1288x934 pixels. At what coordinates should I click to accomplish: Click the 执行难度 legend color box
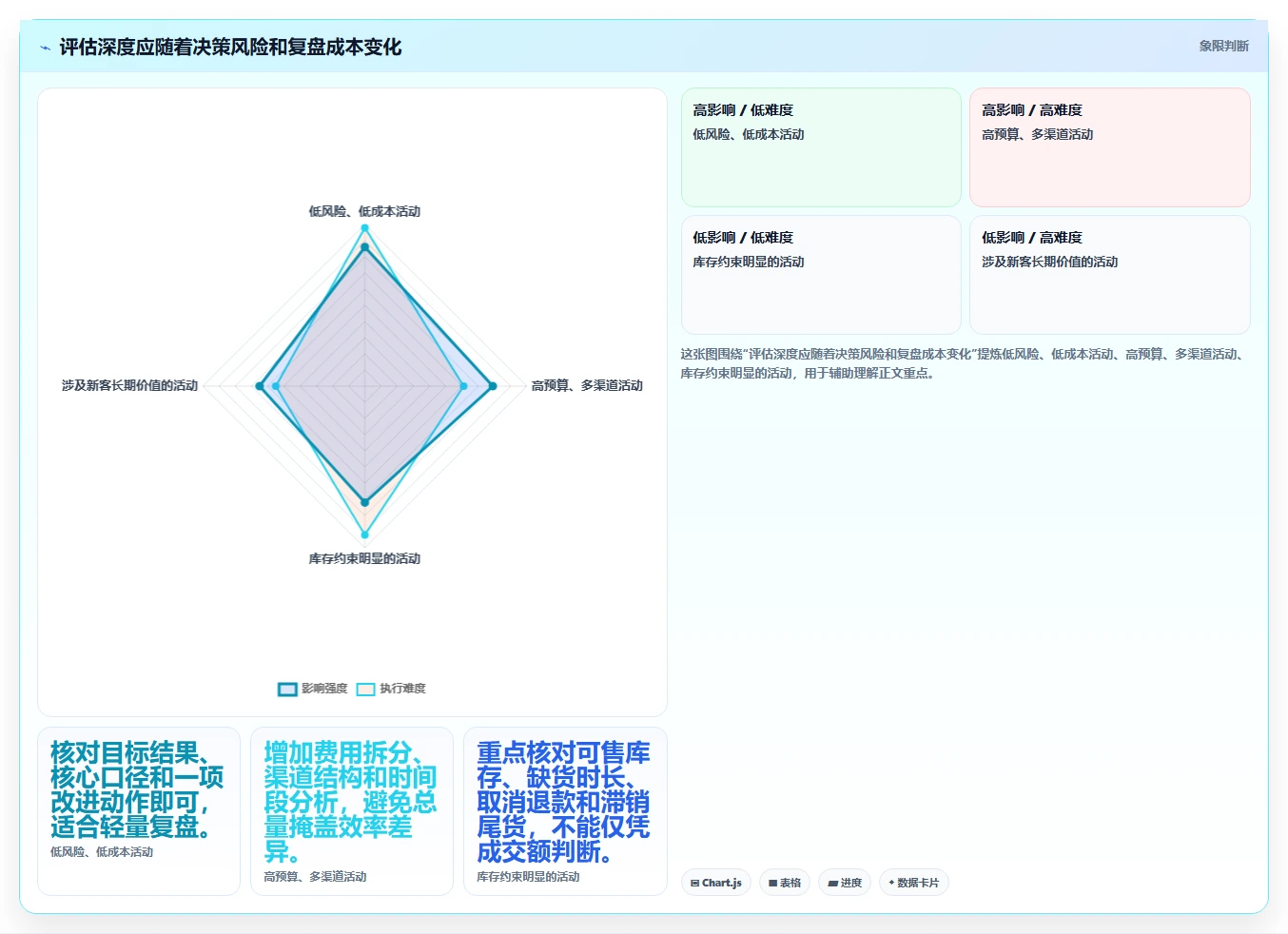click(x=365, y=690)
